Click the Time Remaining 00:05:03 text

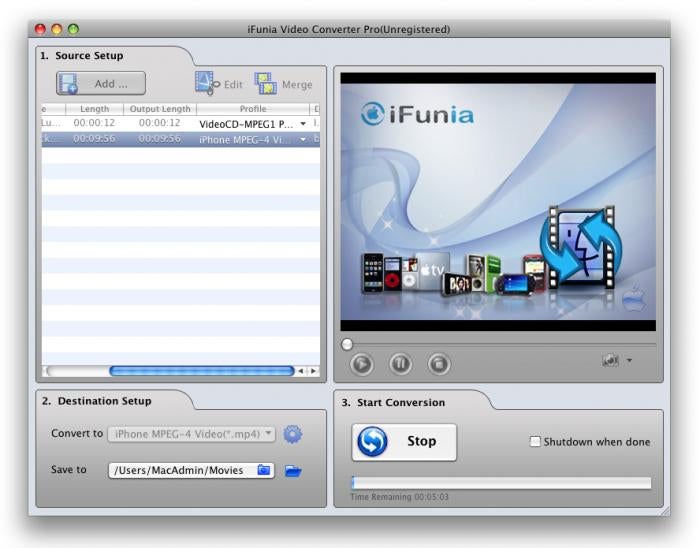tap(400, 497)
